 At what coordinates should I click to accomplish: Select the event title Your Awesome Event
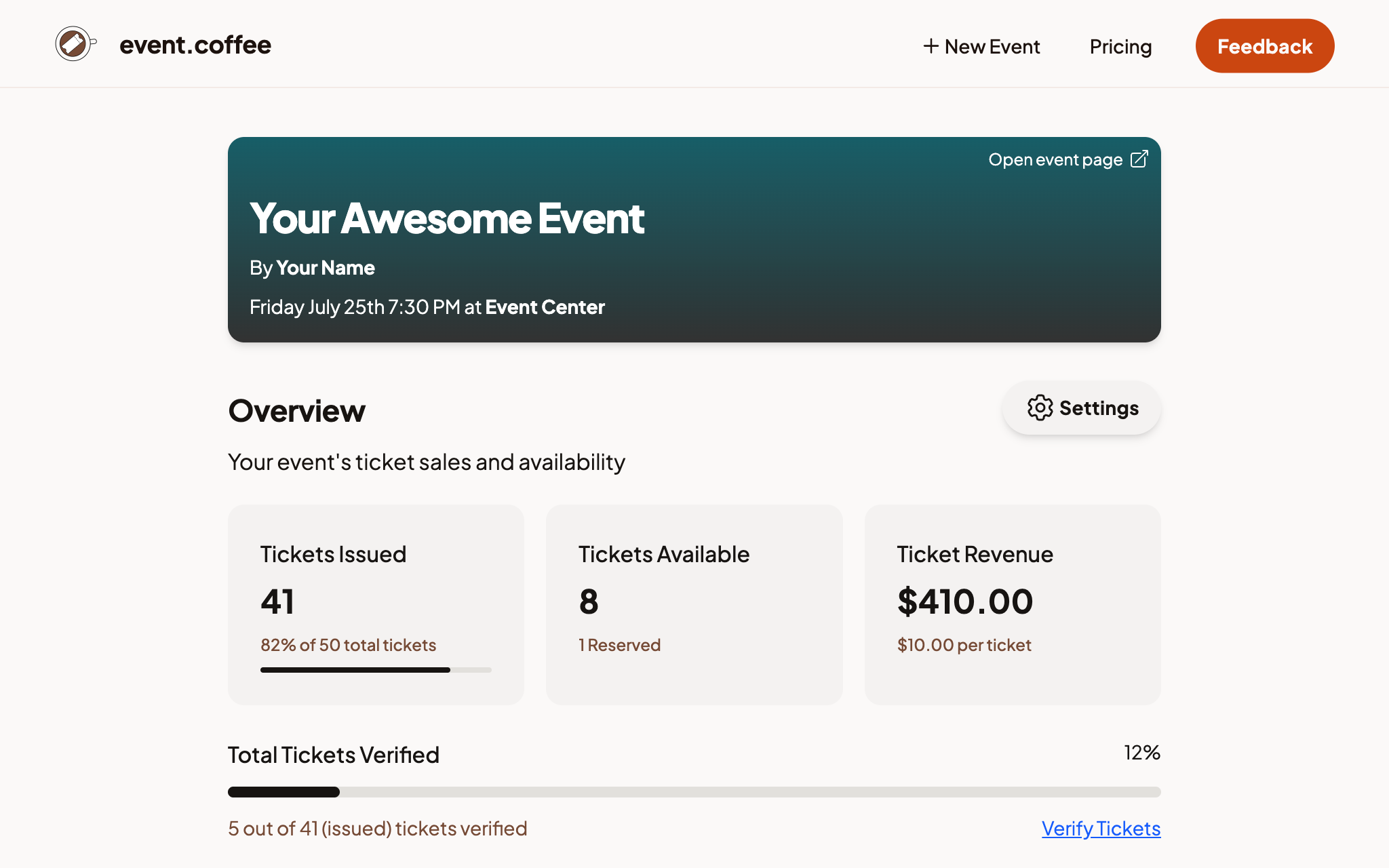[447, 218]
